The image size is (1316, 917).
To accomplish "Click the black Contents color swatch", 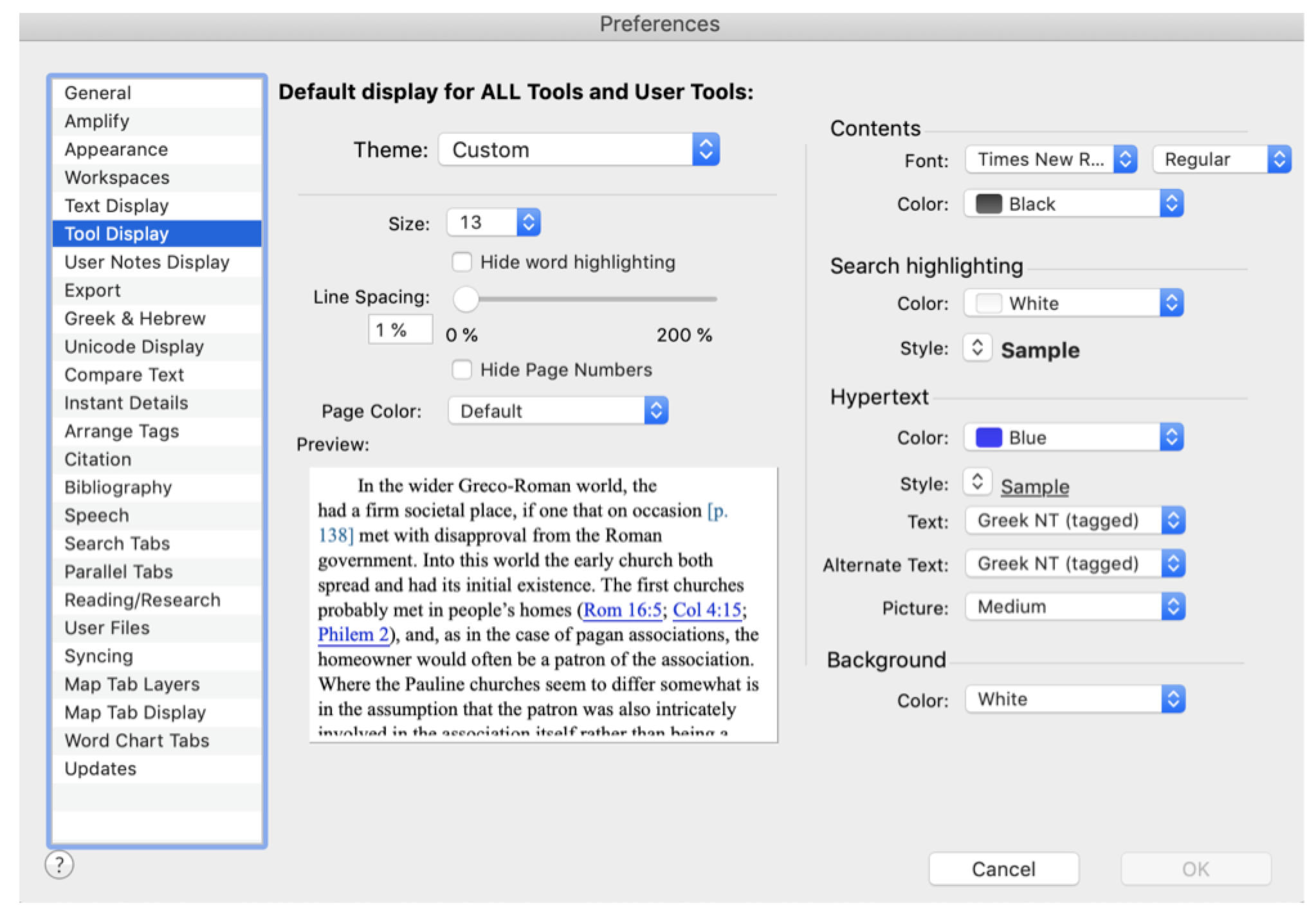I will [989, 204].
